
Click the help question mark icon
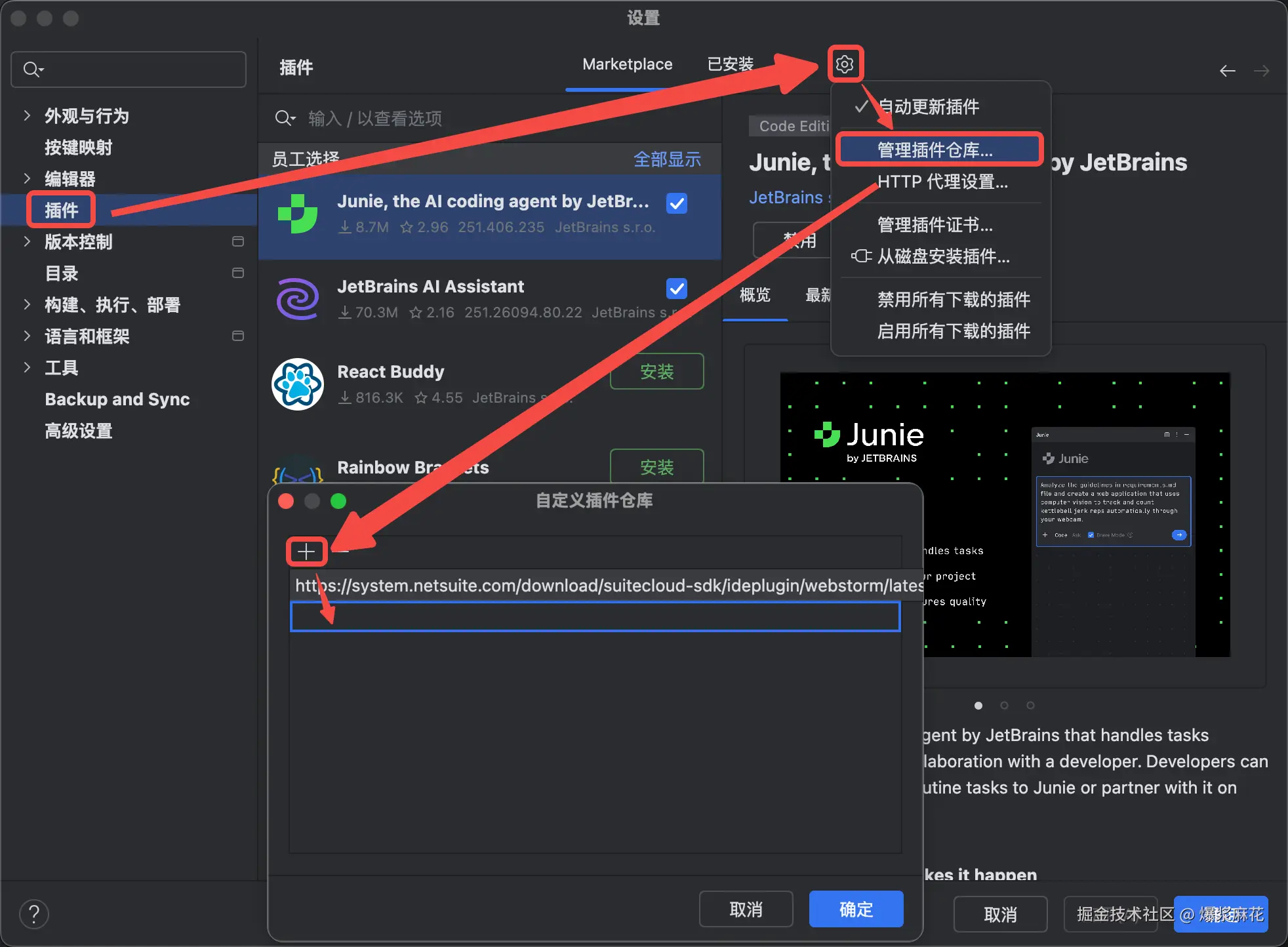(x=34, y=914)
